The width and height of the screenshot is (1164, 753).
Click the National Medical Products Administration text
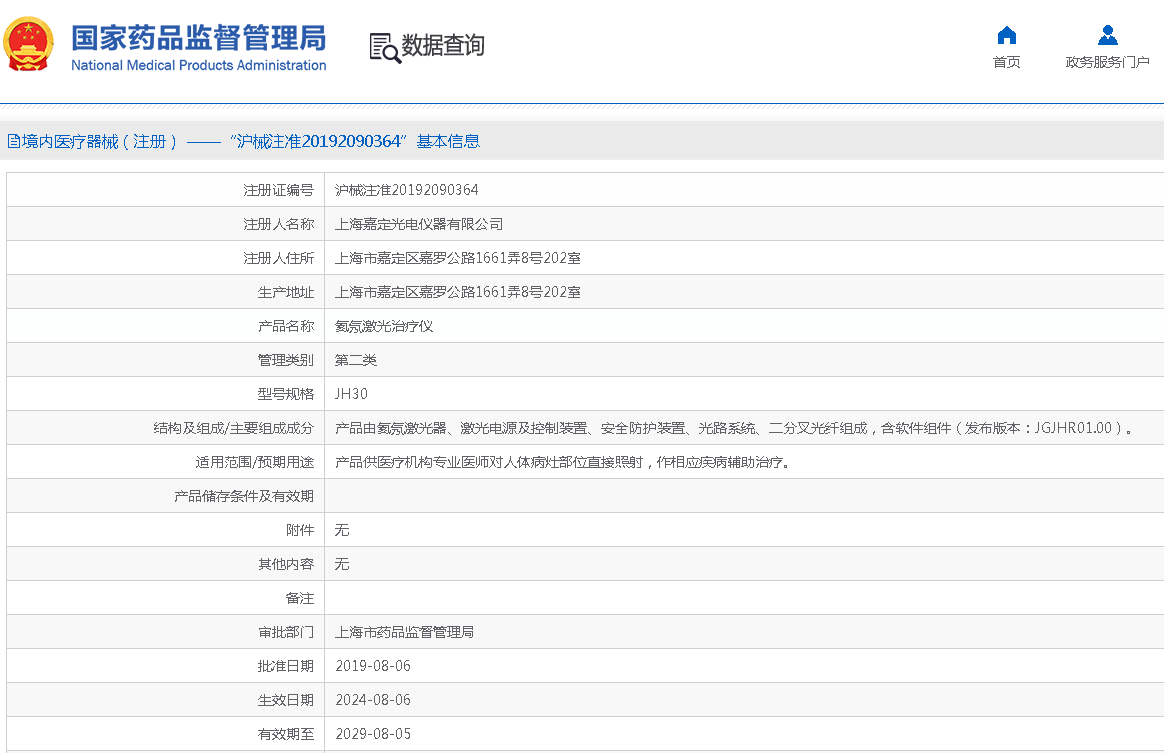(198, 66)
